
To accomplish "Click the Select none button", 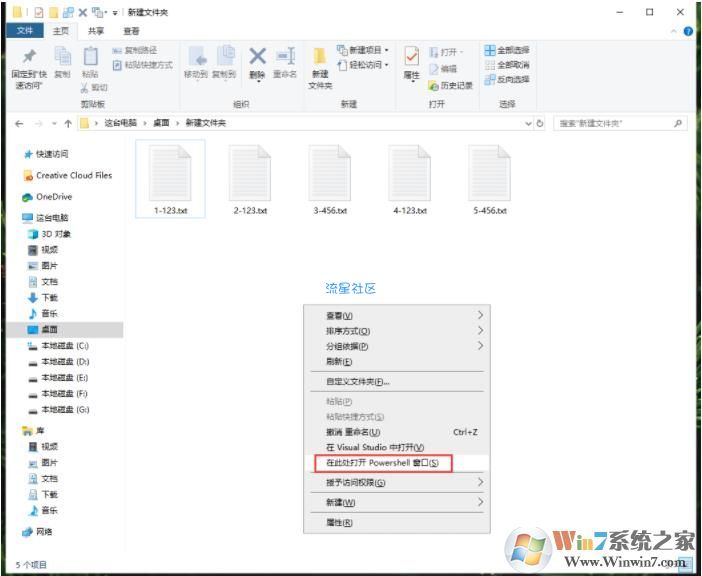I will coord(506,65).
